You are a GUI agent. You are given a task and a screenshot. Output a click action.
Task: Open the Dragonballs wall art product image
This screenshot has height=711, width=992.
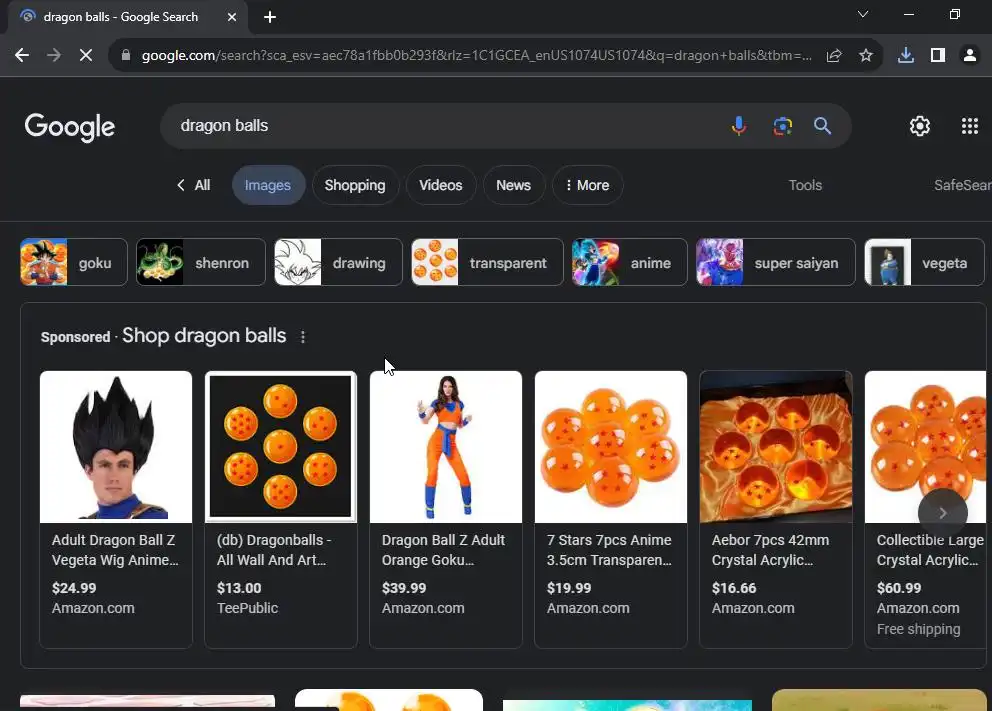pos(281,447)
